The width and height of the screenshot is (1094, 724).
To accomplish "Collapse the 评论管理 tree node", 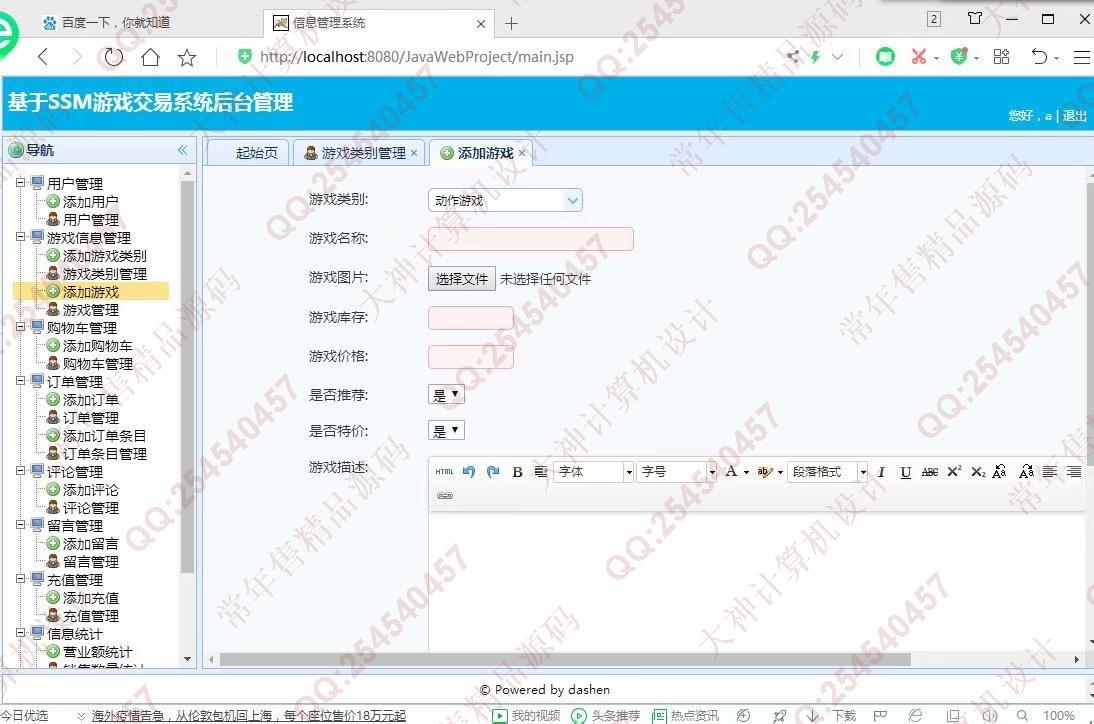I will 20,472.
